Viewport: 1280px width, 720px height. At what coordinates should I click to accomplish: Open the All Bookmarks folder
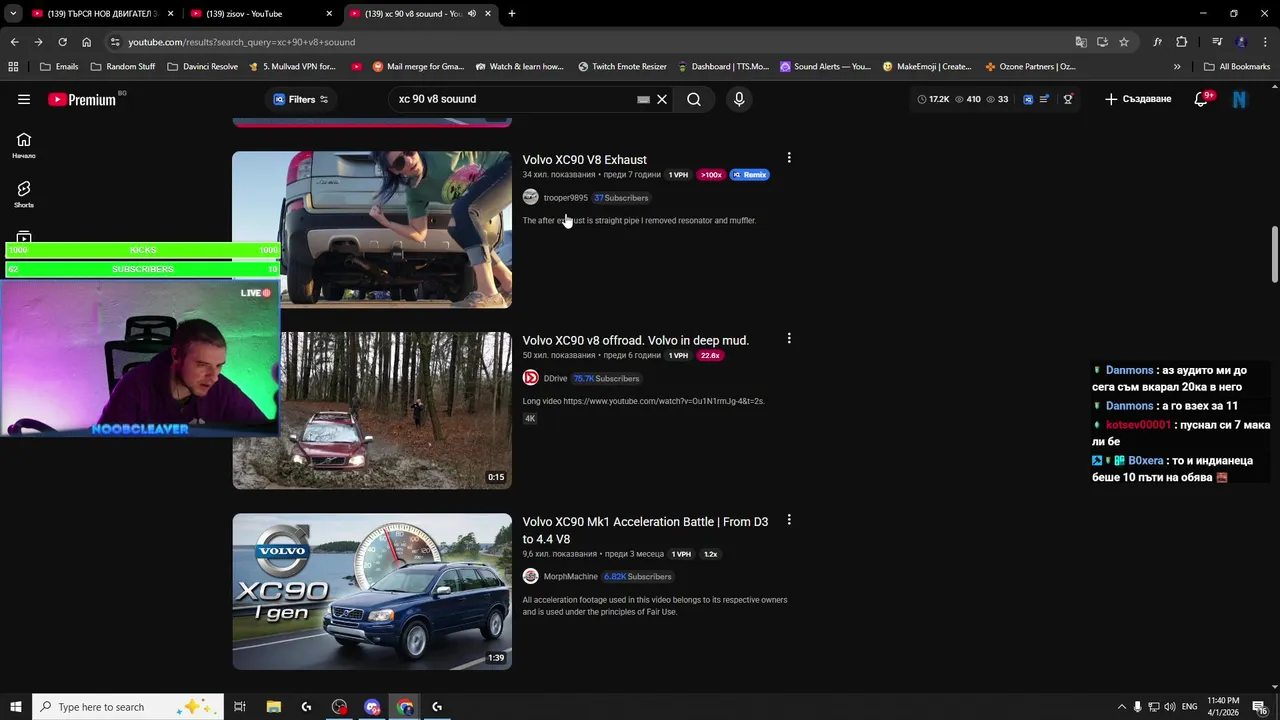pyautogui.click(x=1237, y=67)
